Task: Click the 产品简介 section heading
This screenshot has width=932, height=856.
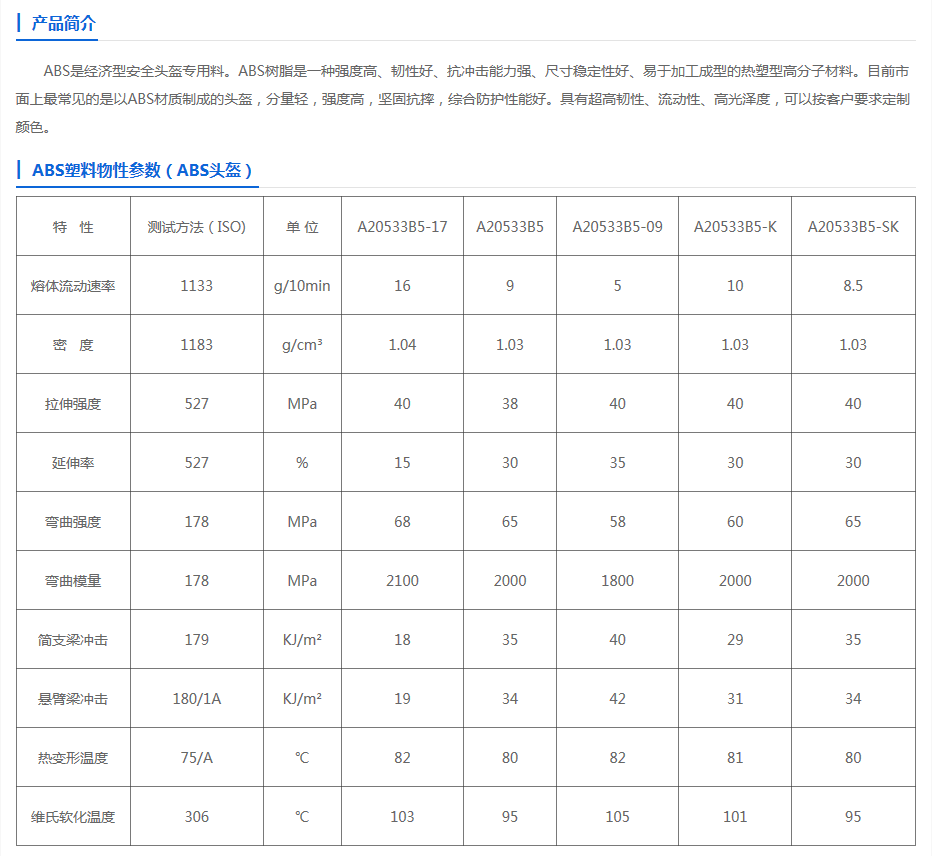Action: coord(63,24)
